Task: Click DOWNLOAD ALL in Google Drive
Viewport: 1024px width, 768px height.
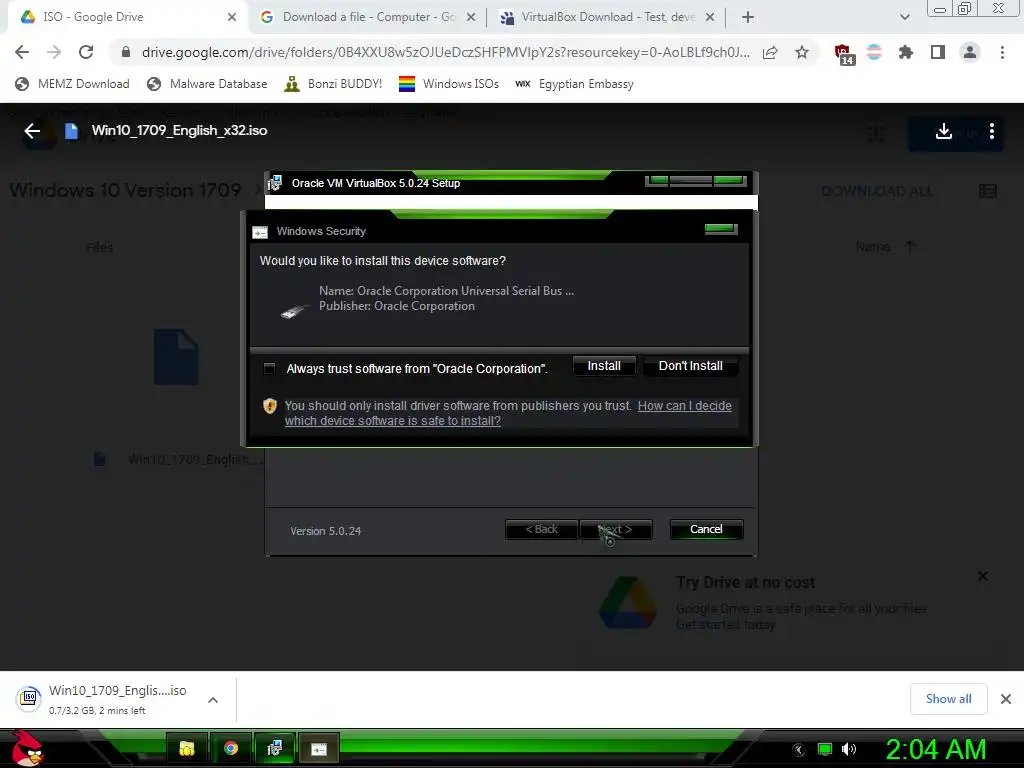Action: (x=877, y=191)
